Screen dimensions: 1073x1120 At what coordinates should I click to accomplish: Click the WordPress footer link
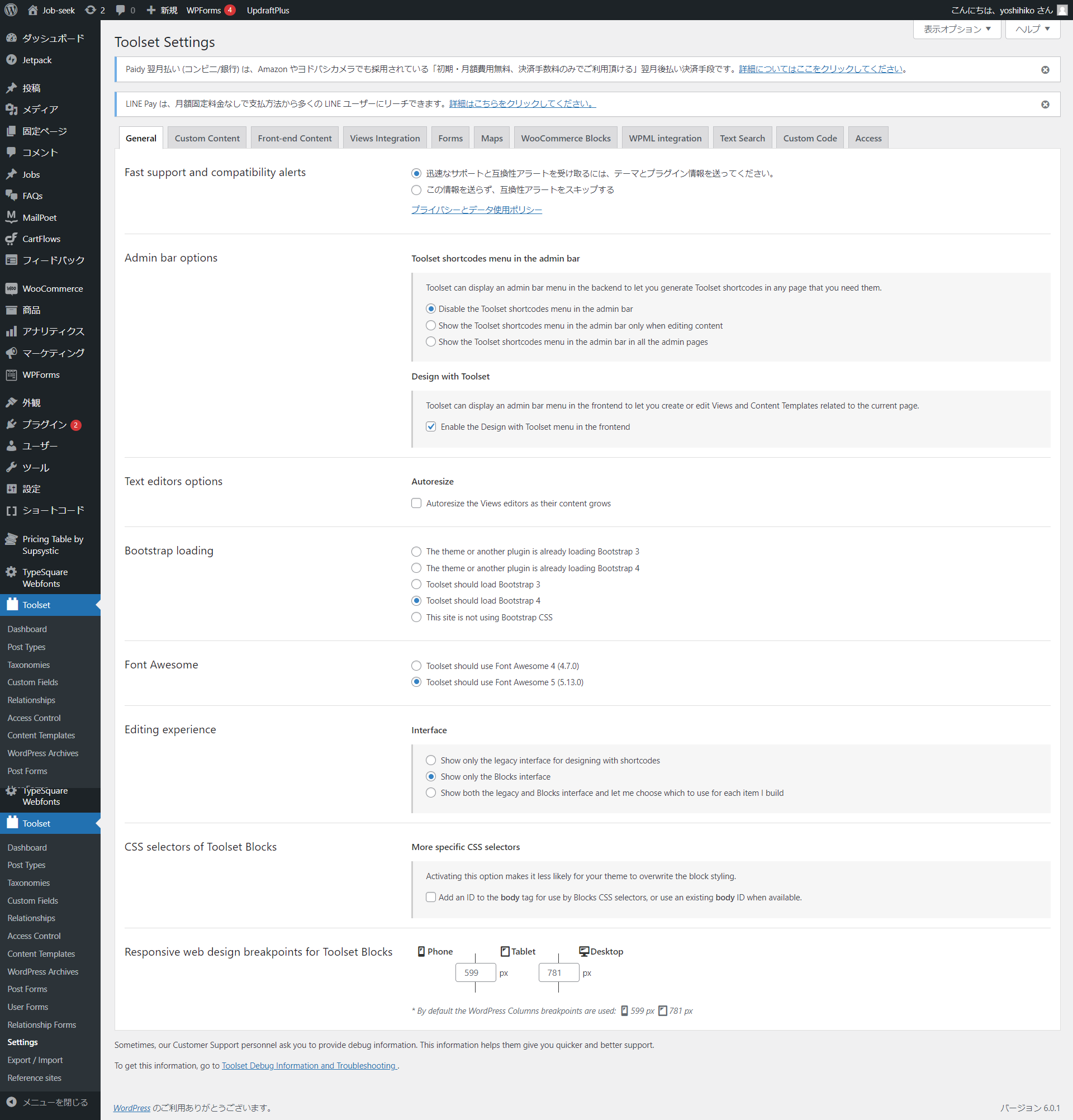(132, 1108)
